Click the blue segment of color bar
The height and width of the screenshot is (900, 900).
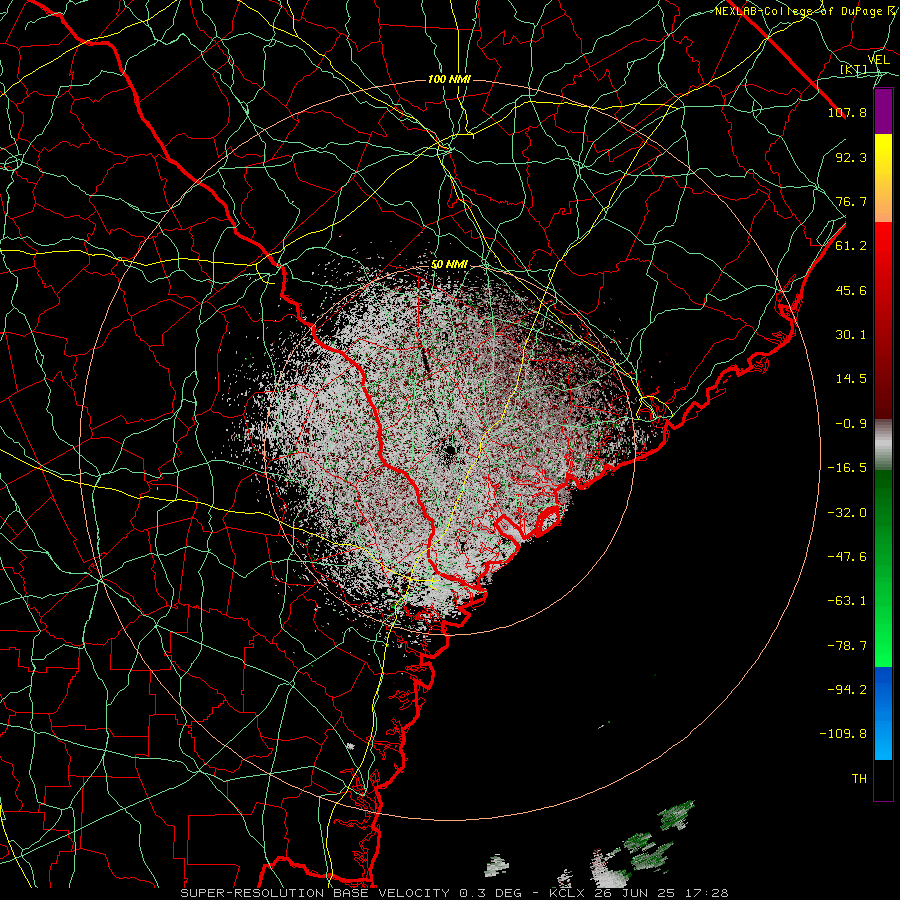click(883, 713)
